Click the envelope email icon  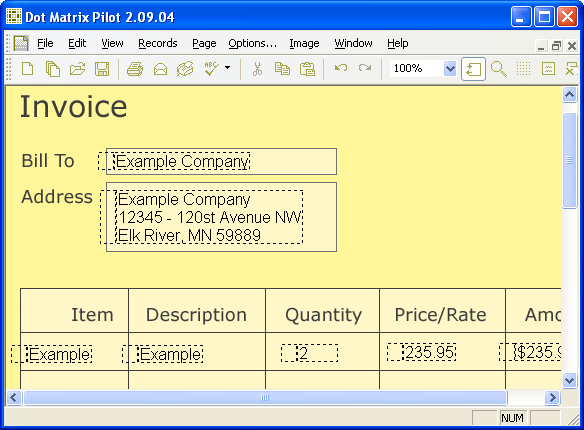[160, 69]
